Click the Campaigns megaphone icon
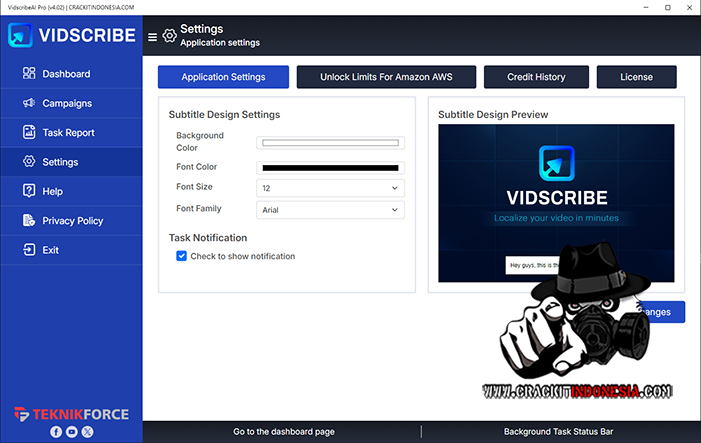 pos(29,103)
